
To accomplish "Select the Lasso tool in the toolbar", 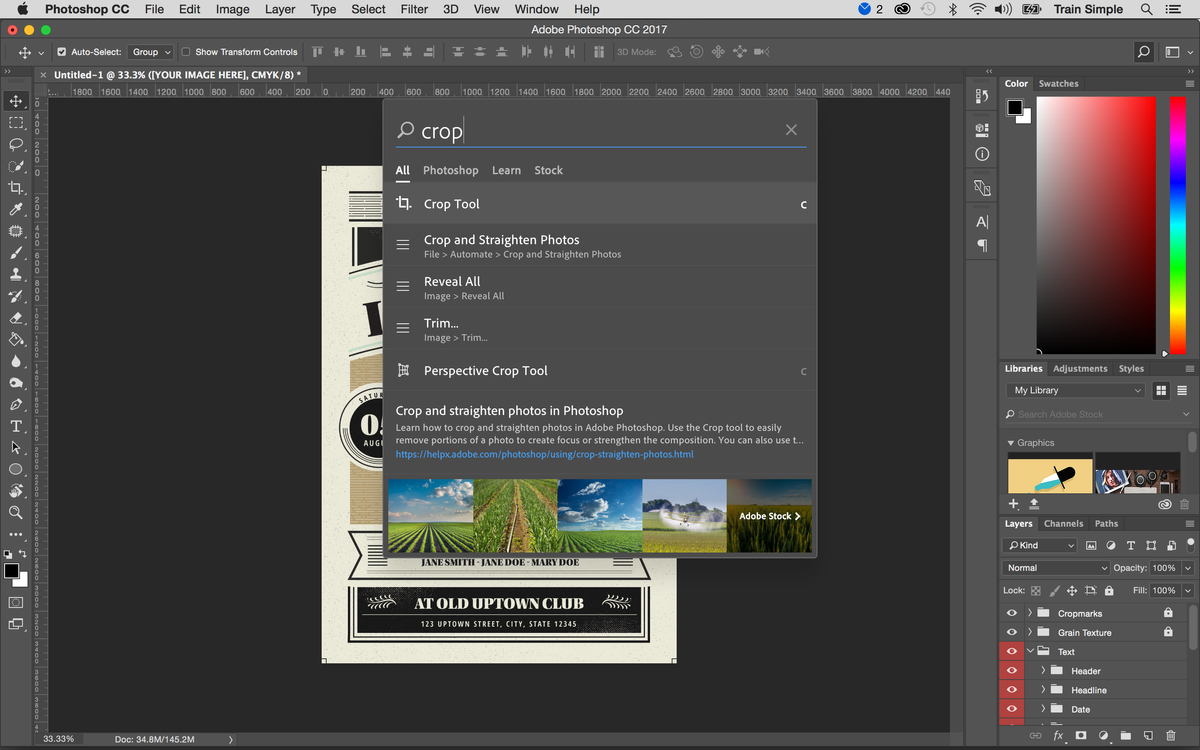I will (x=16, y=144).
